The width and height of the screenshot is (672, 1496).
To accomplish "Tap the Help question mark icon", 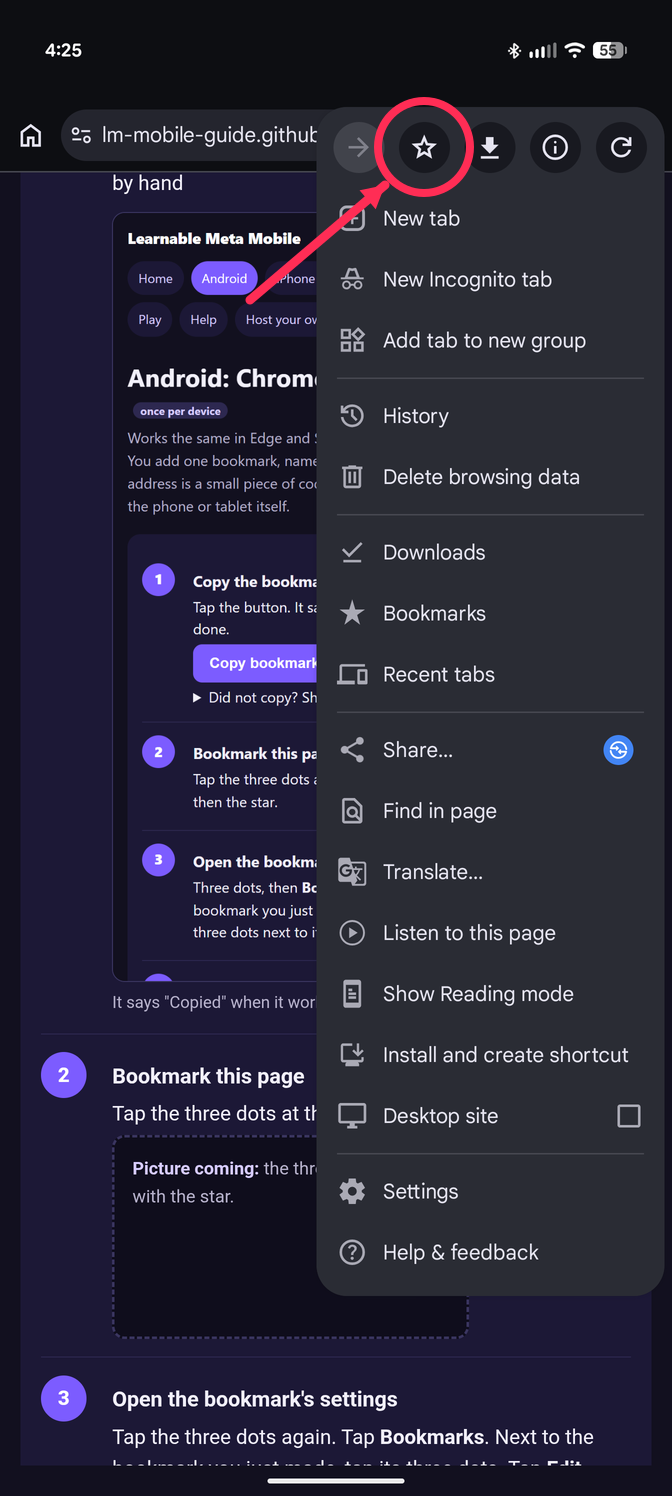I will [x=352, y=1252].
